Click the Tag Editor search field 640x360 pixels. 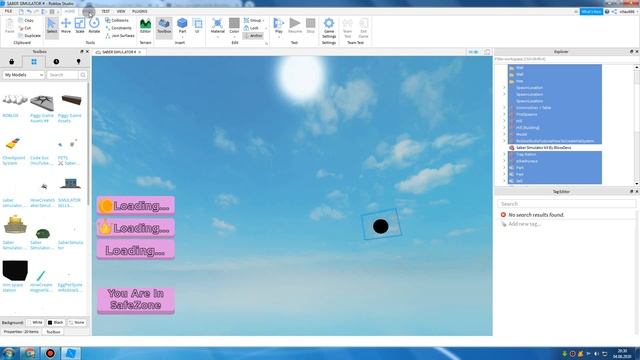tap(566, 204)
